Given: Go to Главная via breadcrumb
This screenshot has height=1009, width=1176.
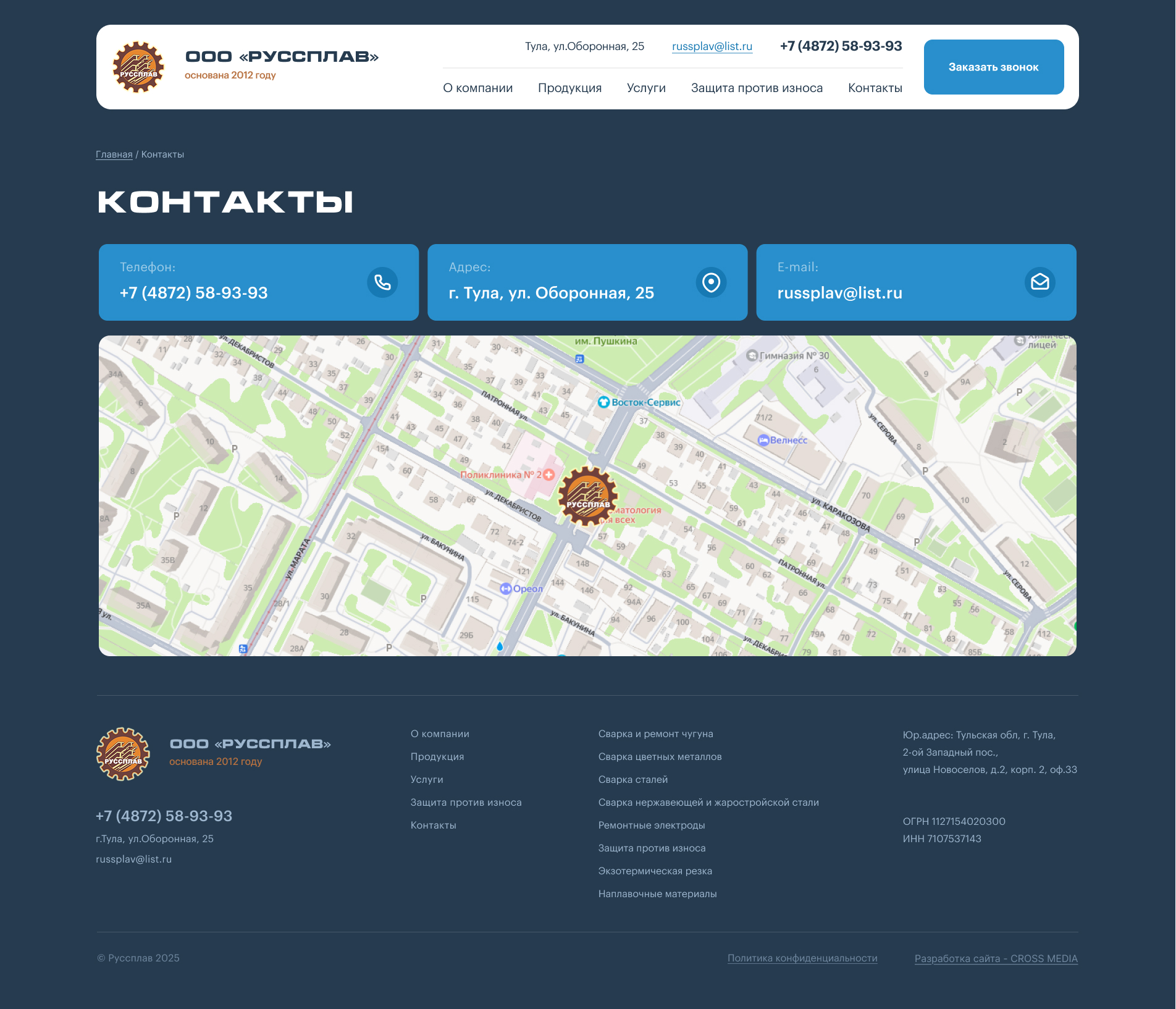Looking at the screenshot, I should coord(114,154).
